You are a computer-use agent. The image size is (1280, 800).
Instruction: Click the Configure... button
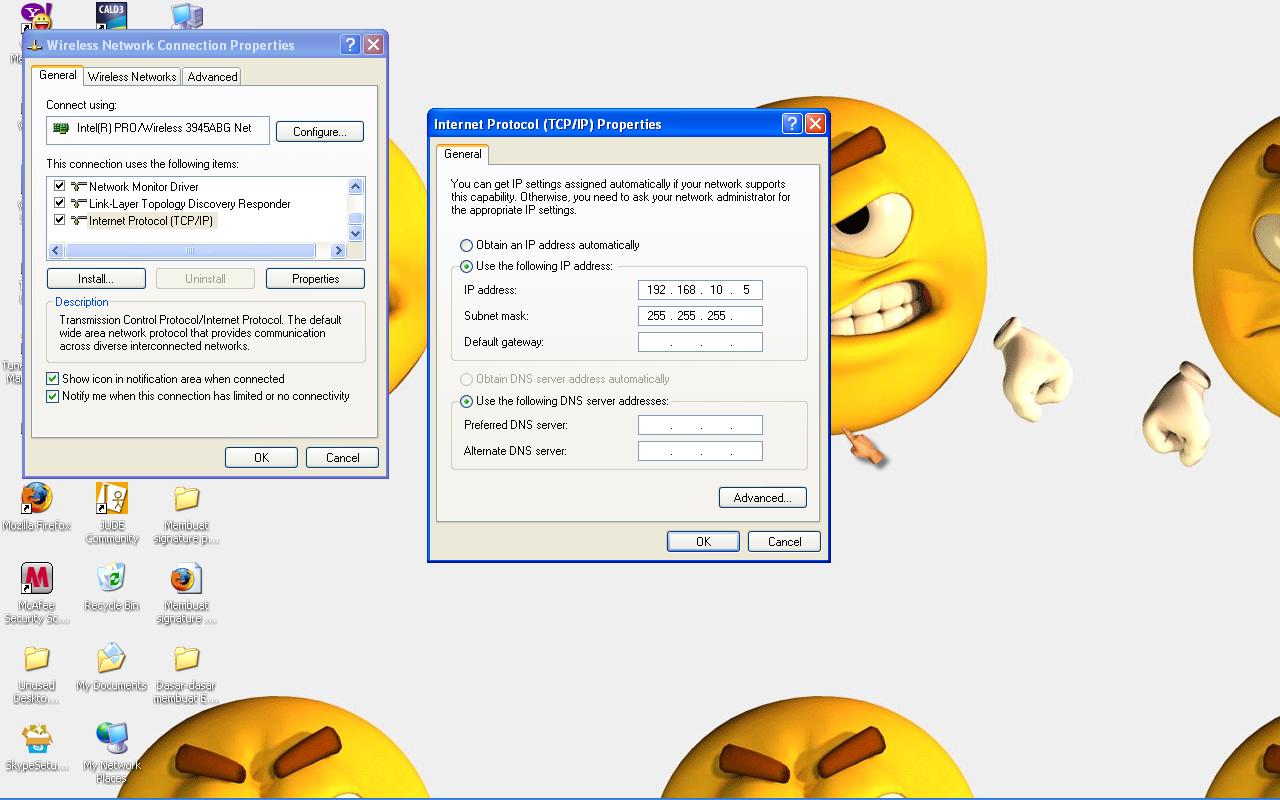(x=320, y=132)
